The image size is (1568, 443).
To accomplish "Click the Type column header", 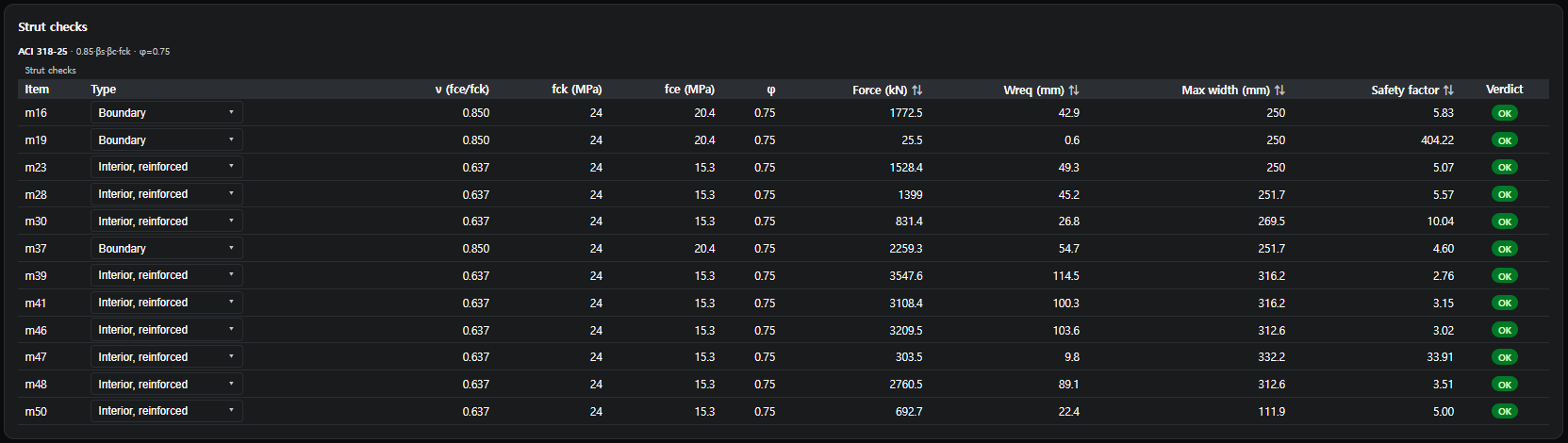I will [104, 90].
